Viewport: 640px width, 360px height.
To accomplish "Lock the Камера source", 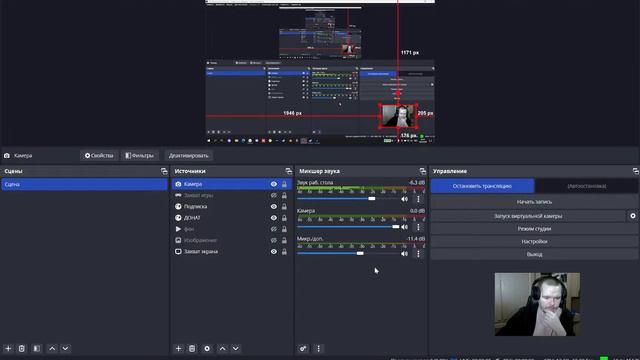I will [x=284, y=184].
